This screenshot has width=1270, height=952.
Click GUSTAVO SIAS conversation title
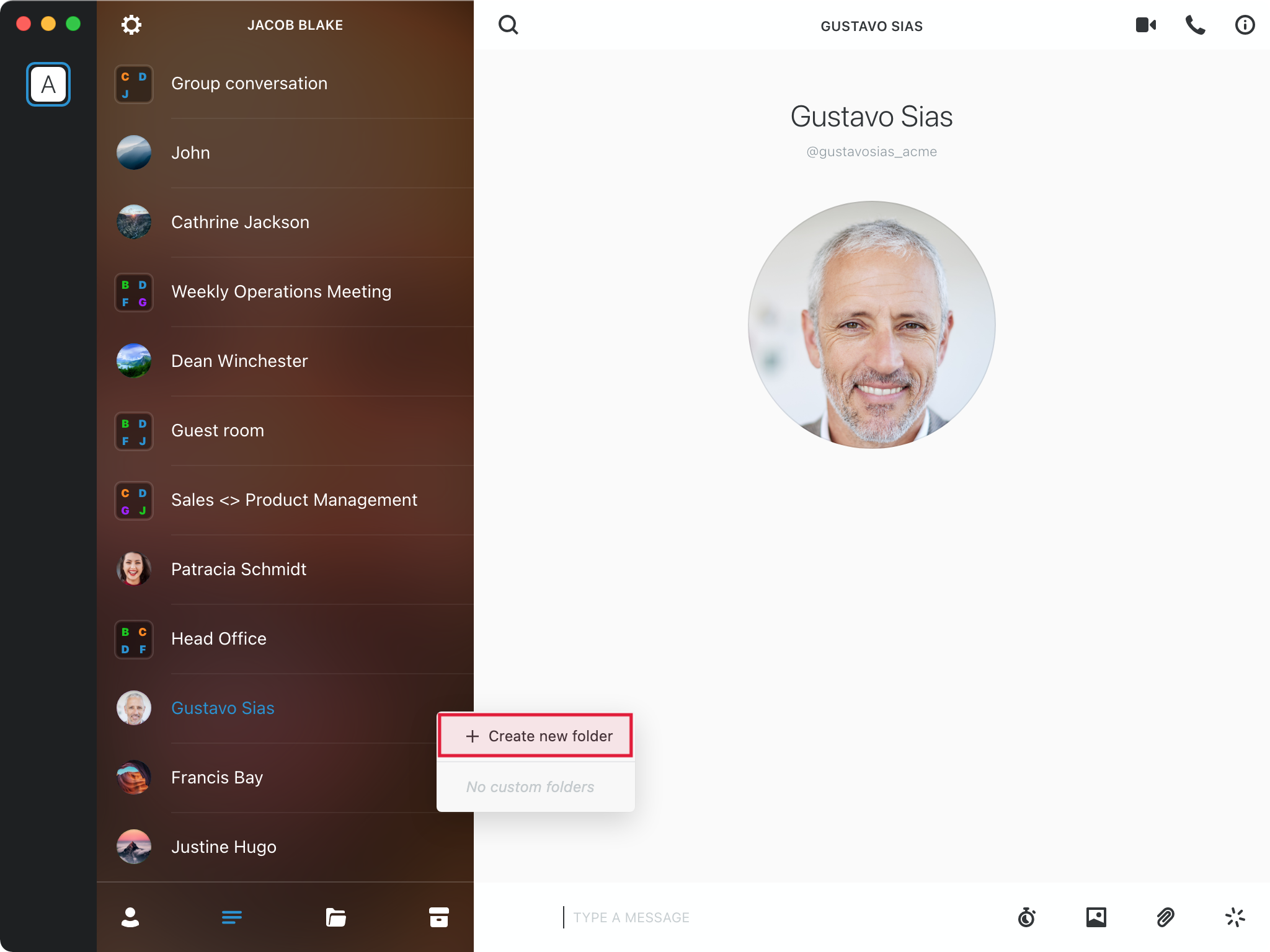(871, 26)
